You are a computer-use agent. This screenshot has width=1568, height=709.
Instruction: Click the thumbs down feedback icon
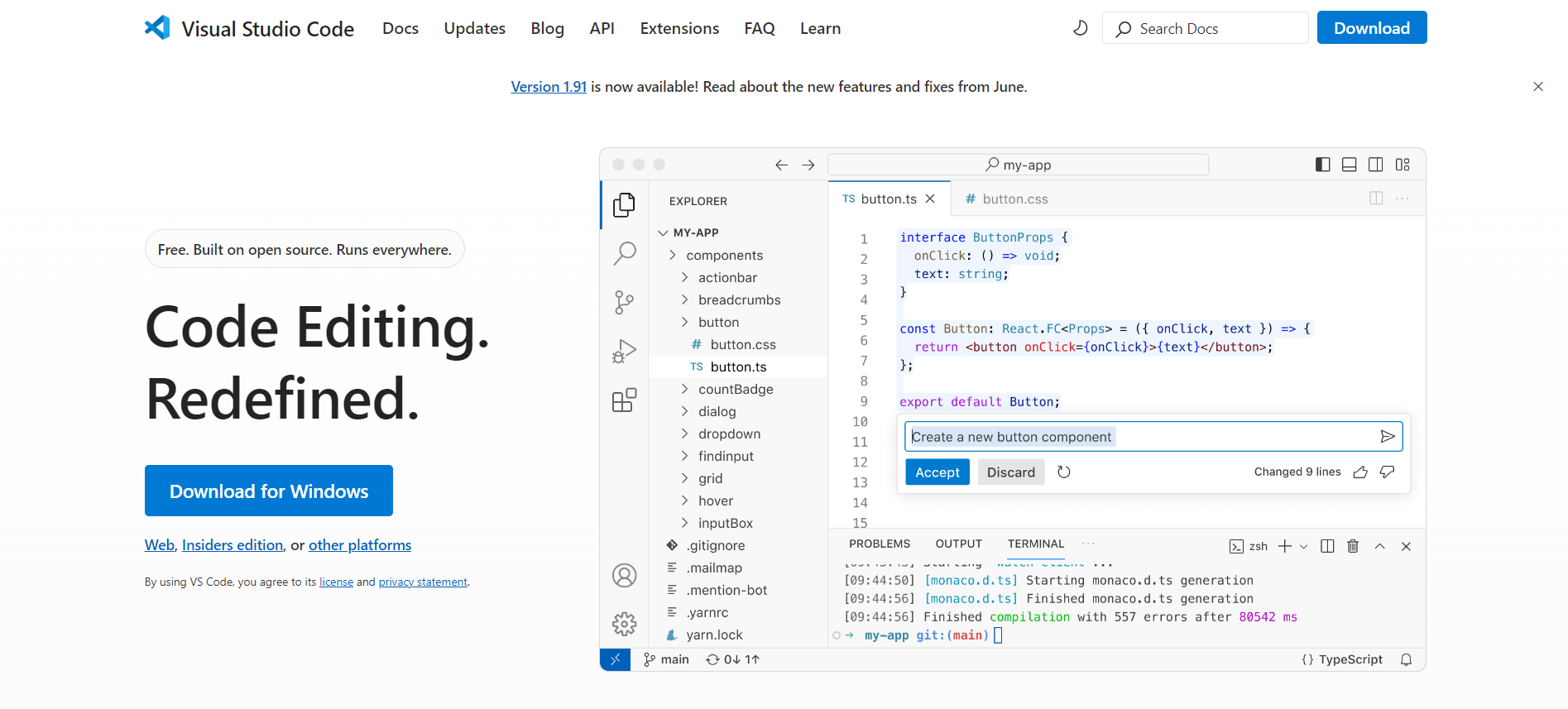pyautogui.click(x=1388, y=472)
